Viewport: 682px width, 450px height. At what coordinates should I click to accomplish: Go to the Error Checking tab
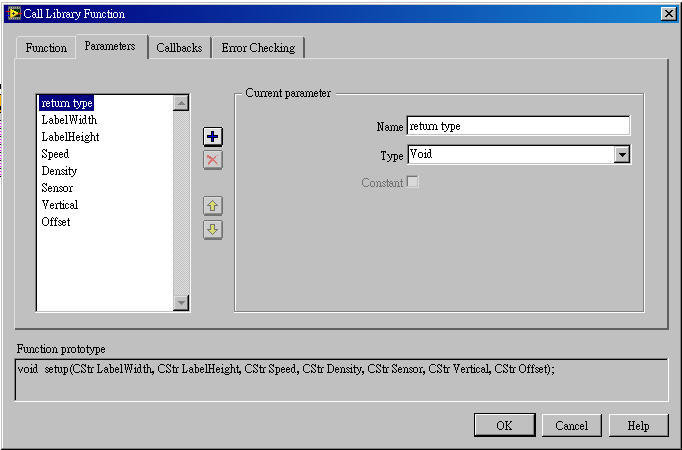coord(258,47)
